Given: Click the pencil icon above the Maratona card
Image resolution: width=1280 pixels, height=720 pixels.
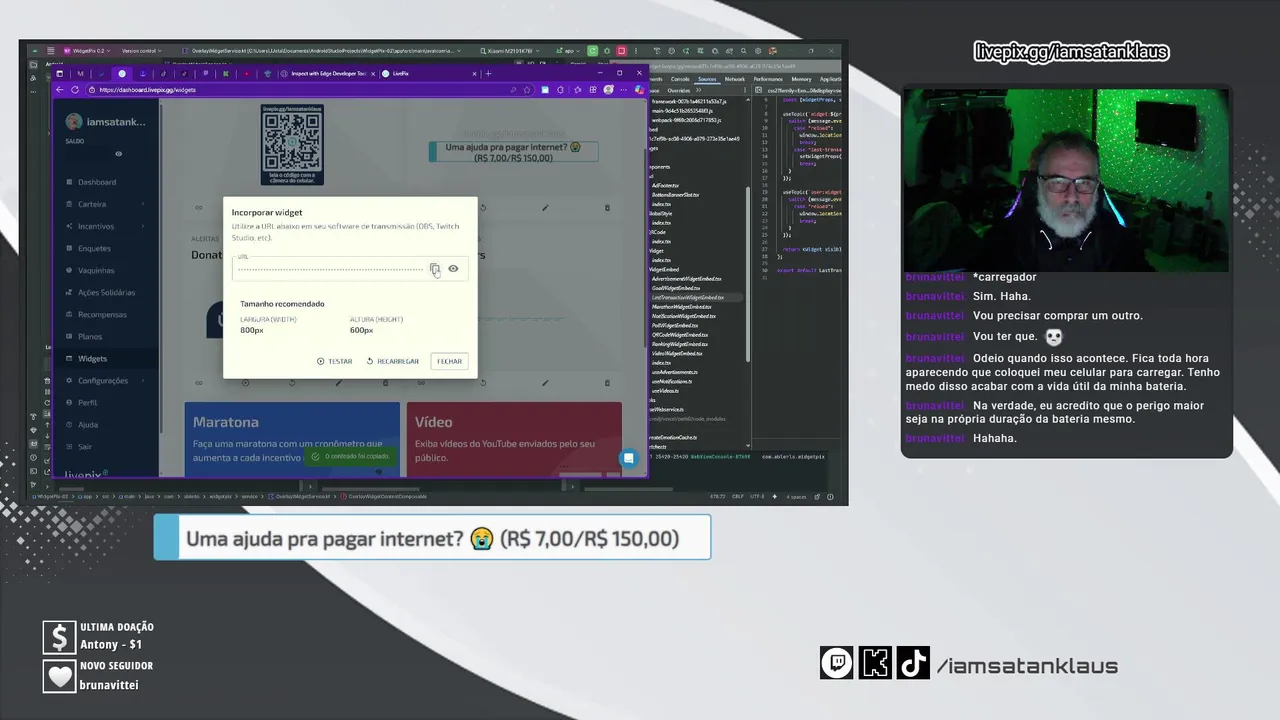Looking at the screenshot, I should (x=339, y=383).
